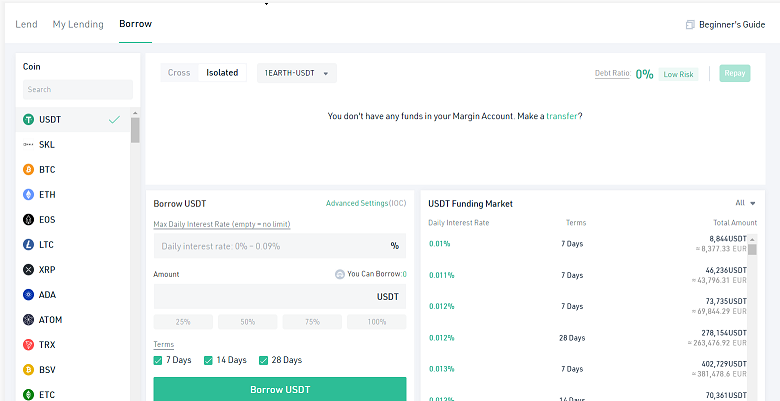This screenshot has width=780, height=401.
Task: Click the Beginner's Guide book icon
Action: tap(689, 24)
